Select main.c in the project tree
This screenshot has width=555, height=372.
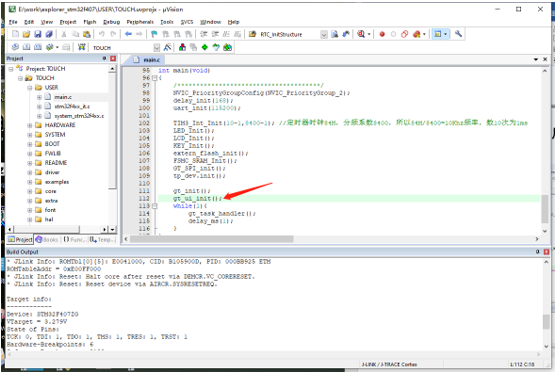[x=63, y=97]
